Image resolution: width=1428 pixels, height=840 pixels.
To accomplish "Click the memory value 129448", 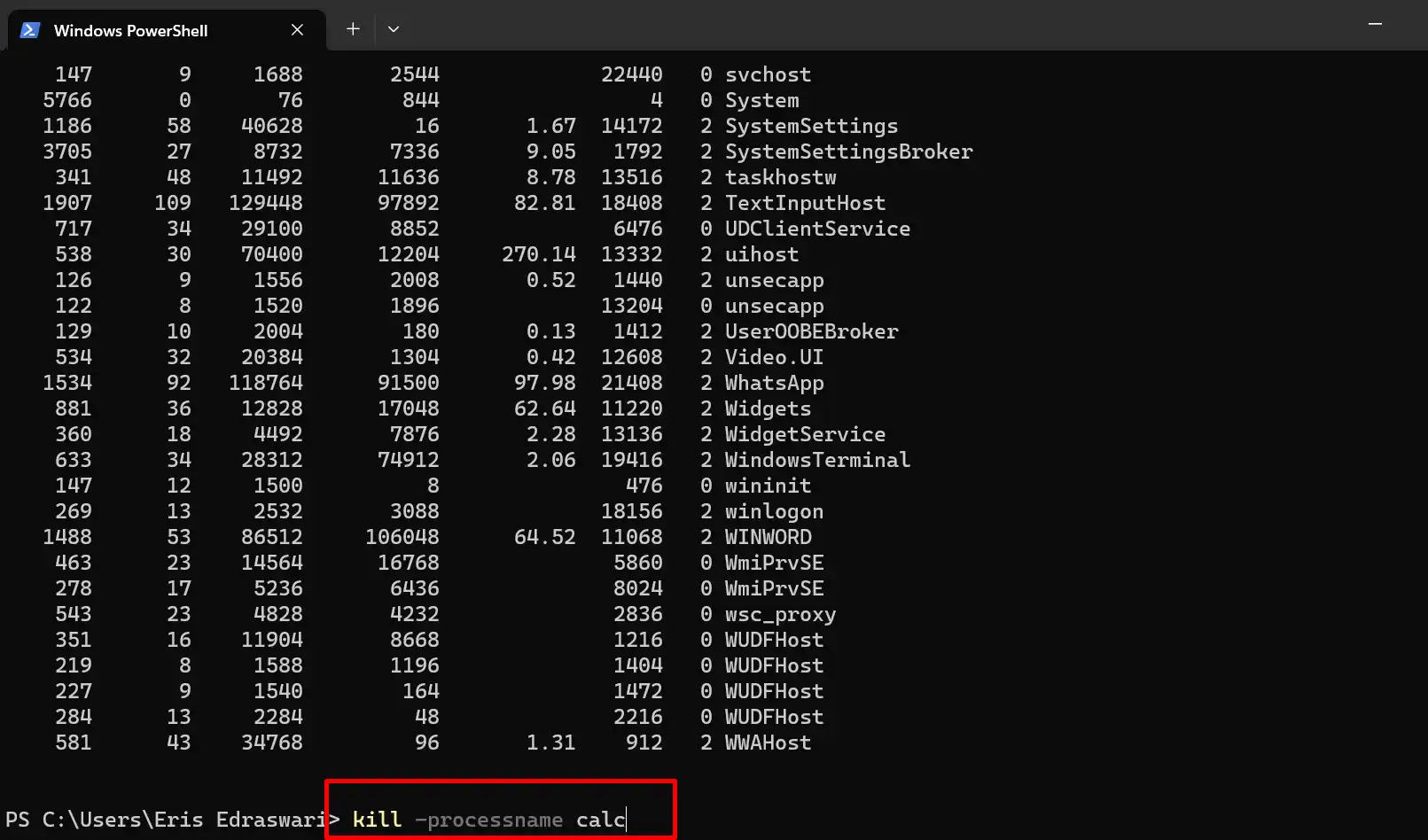I will tap(266, 203).
